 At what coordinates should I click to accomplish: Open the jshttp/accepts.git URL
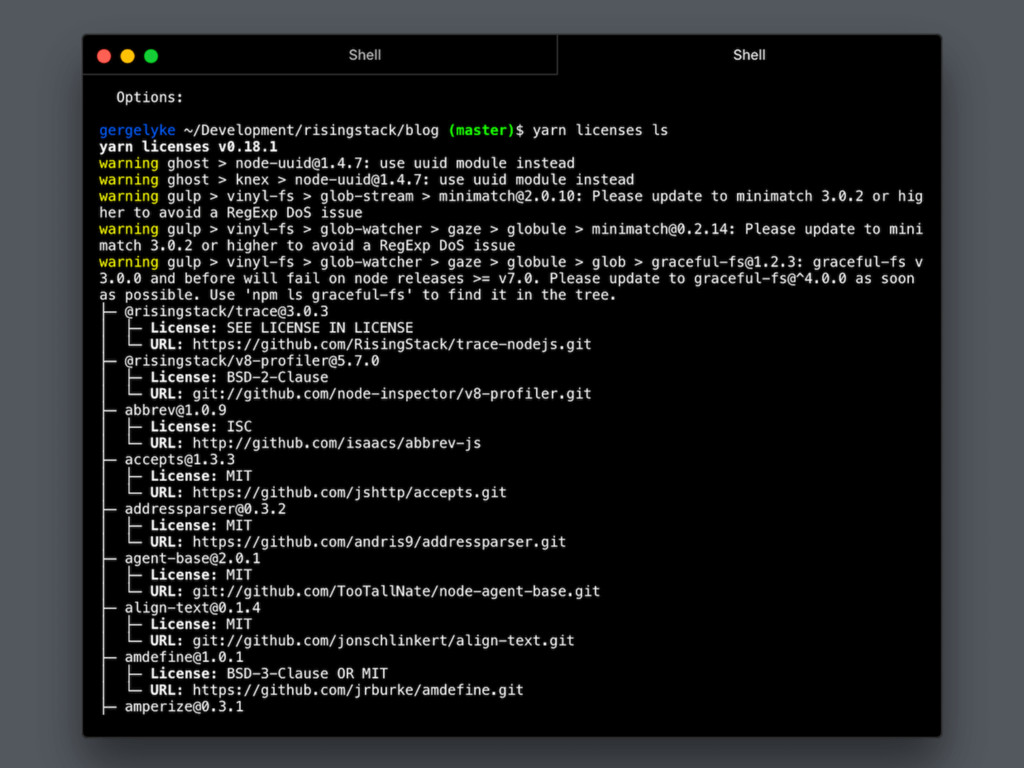click(349, 492)
